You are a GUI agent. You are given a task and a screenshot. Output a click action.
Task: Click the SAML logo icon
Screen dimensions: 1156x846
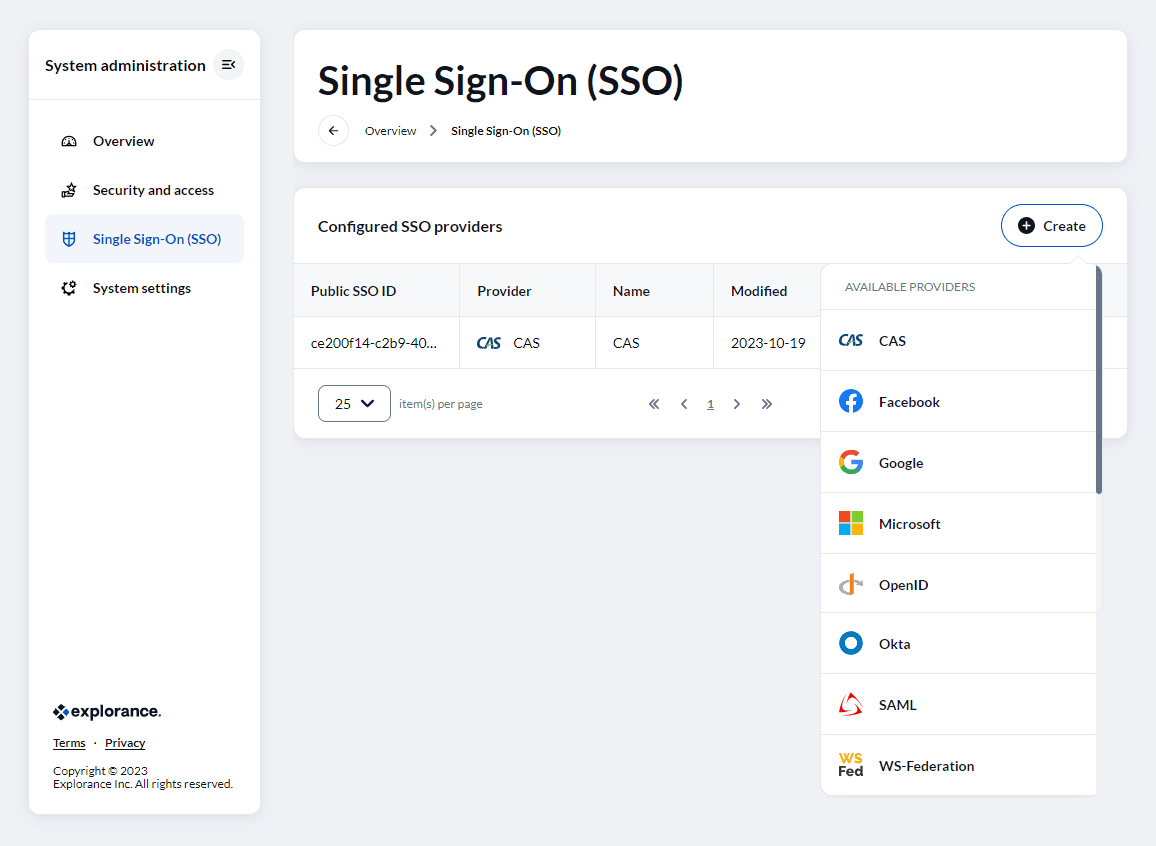tap(851, 705)
